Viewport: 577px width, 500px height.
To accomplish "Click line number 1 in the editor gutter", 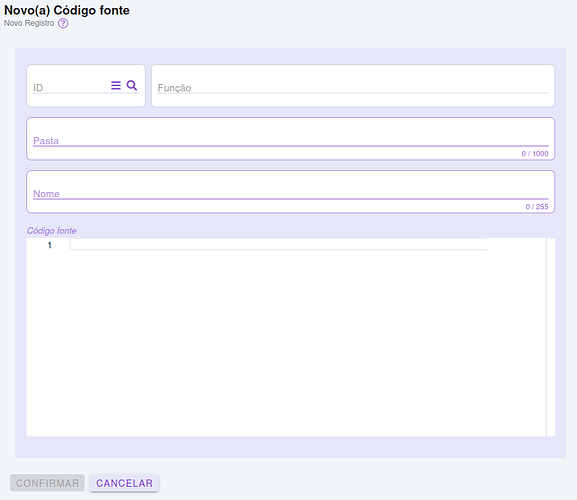I will pyautogui.click(x=50, y=245).
